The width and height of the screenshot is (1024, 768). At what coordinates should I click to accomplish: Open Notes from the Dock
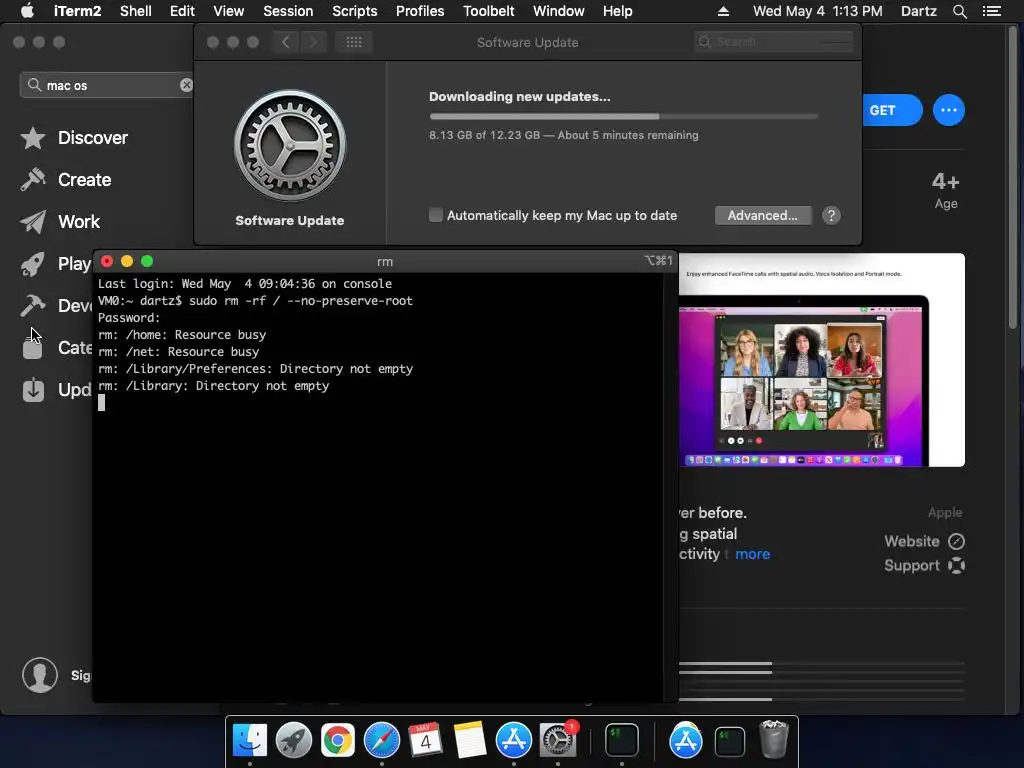[470, 741]
